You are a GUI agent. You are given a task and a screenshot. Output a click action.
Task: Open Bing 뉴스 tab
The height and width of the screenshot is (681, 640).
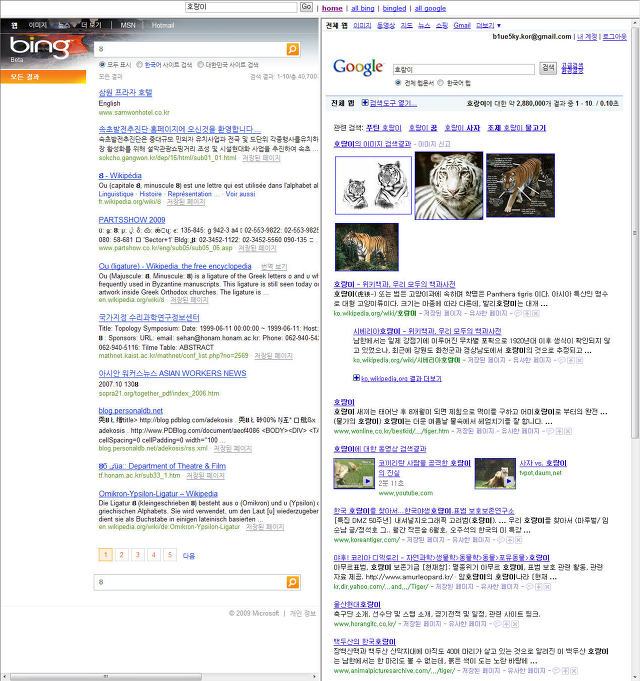64,25
